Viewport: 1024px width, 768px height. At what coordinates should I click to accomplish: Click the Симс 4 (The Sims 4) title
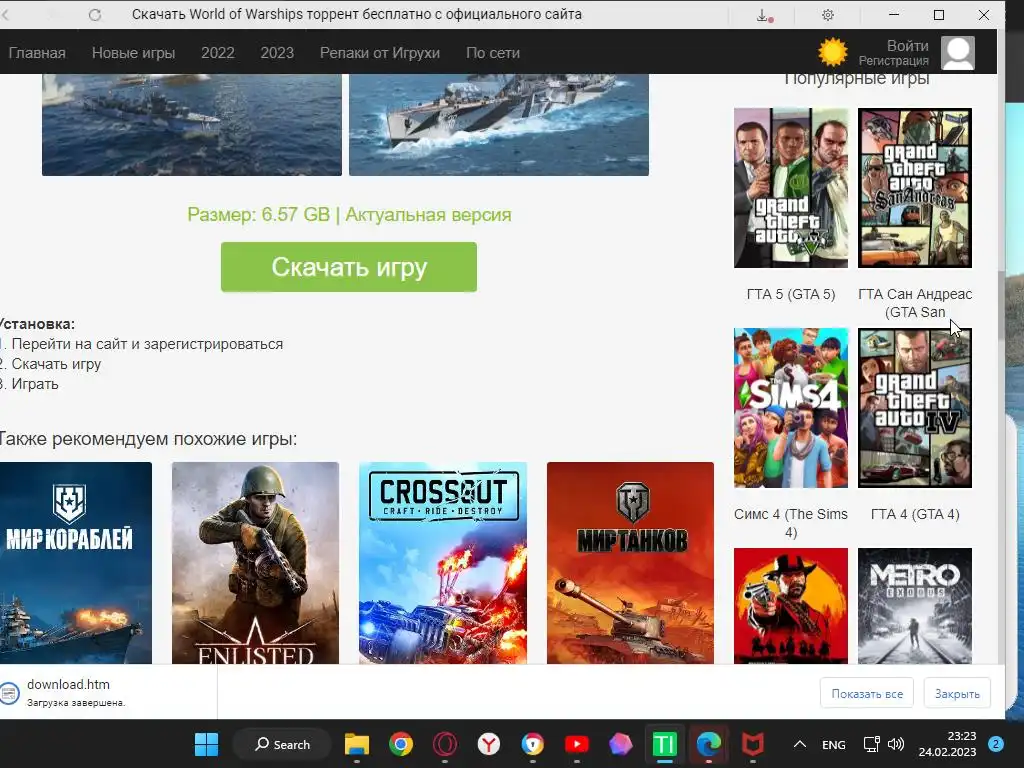(x=791, y=523)
